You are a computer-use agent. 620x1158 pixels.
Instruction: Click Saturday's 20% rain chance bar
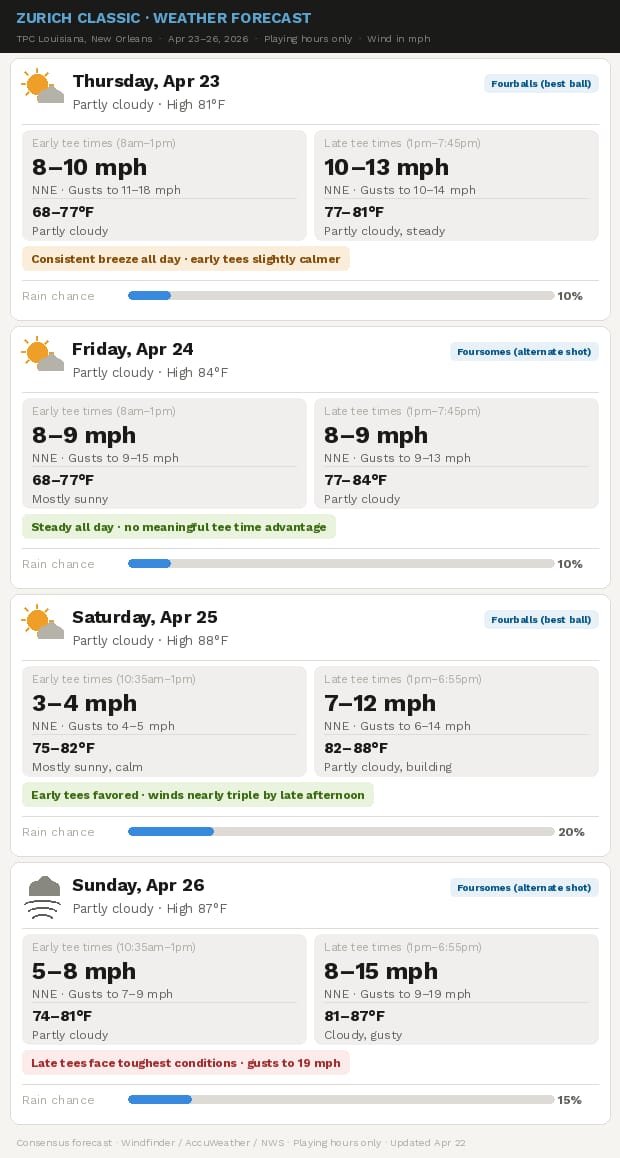[341, 832]
